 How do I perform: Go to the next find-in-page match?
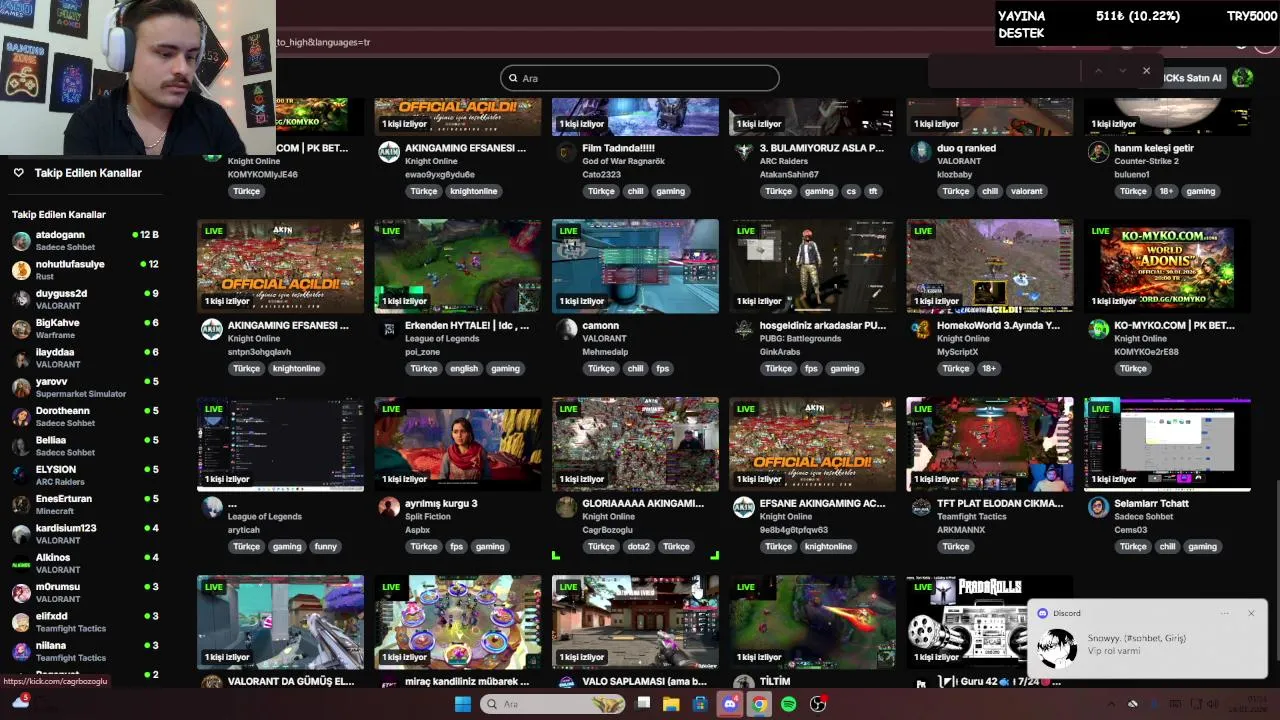point(1122,71)
